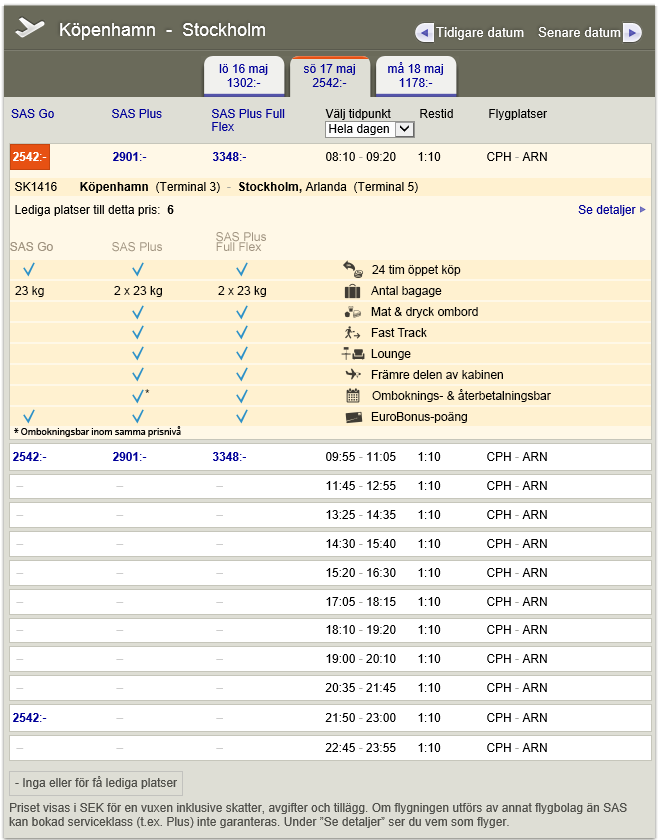Choose SAS Plus 2901 fare for 09:55 flight
The height and width of the screenshot is (840, 659).
click(x=129, y=457)
